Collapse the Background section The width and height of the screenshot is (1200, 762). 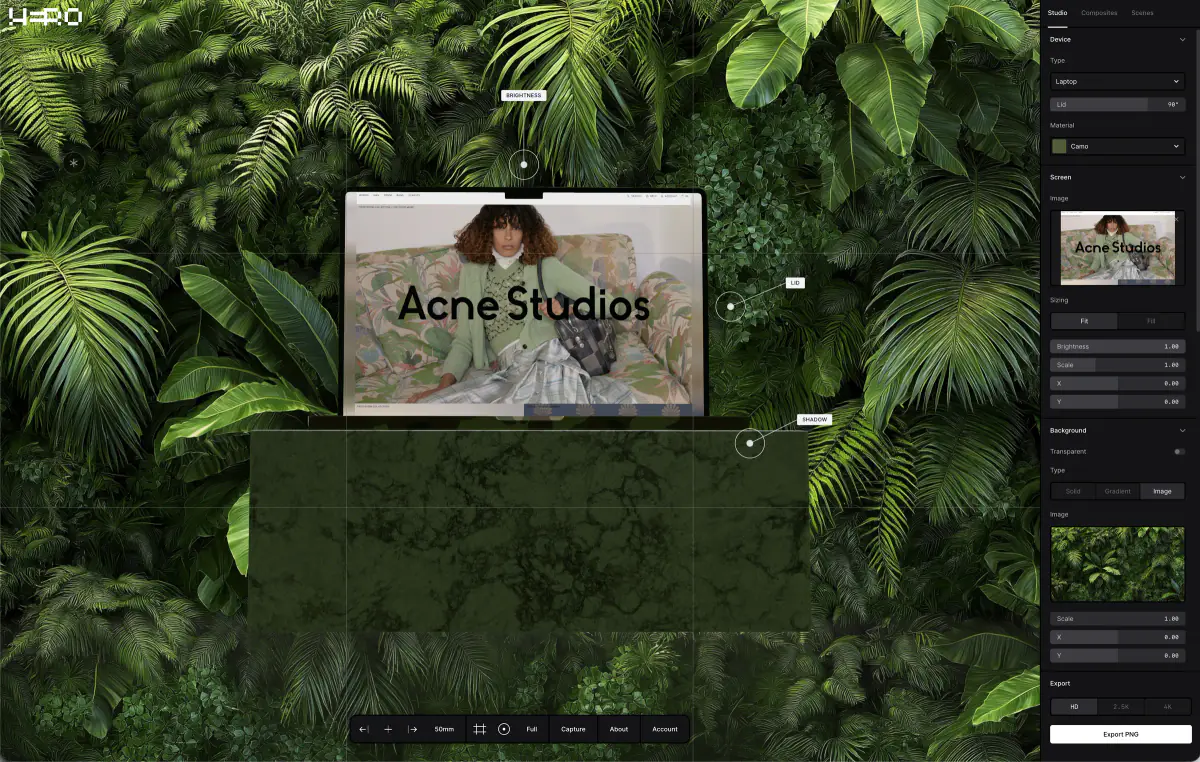click(x=1182, y=430)
